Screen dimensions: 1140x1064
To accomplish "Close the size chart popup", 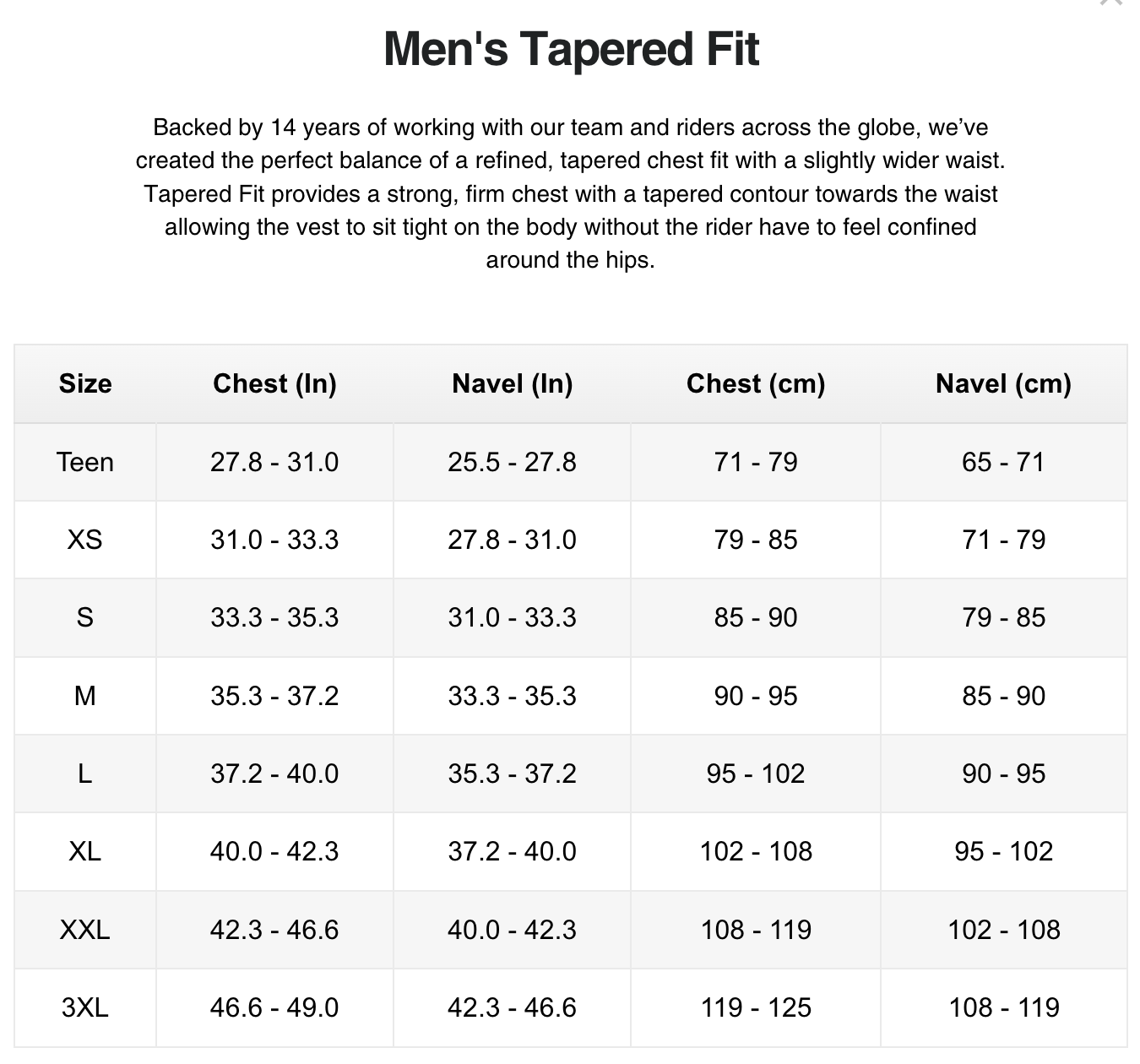I will pos(1111,3).
